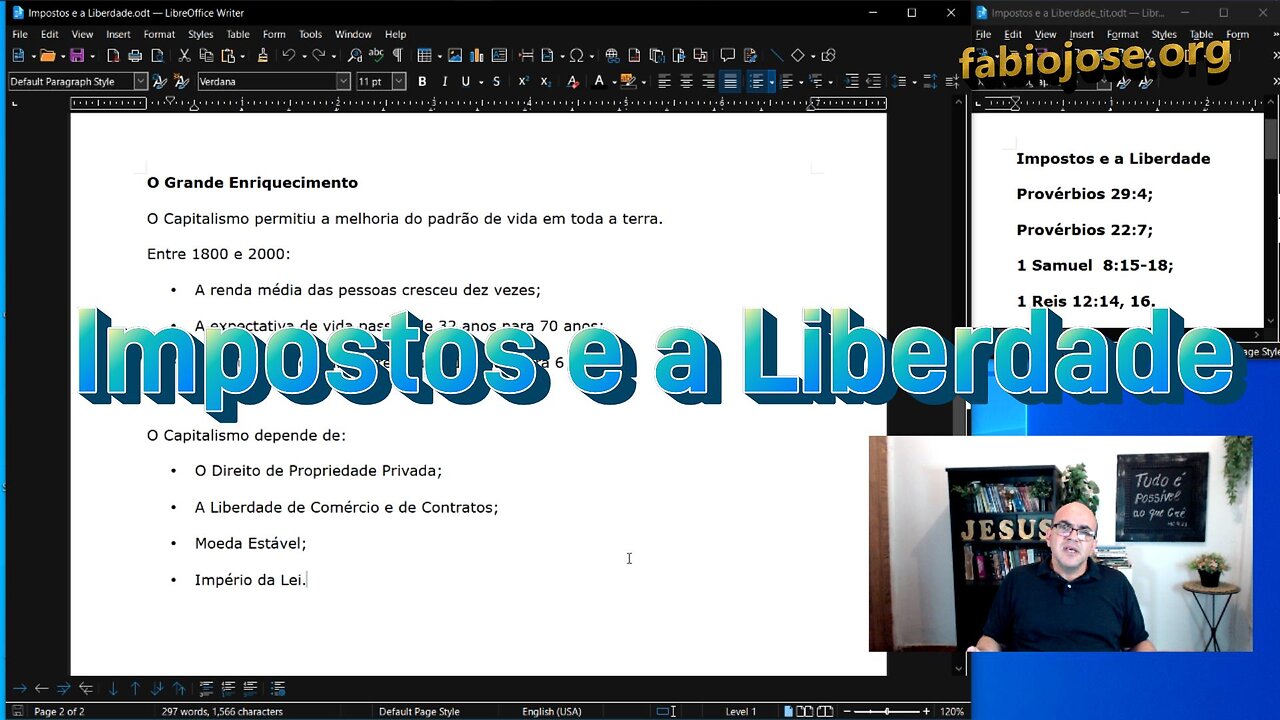Viewport: 1280px width, 720px height.
Task: Click the Print icon
Action: point(135,56)
